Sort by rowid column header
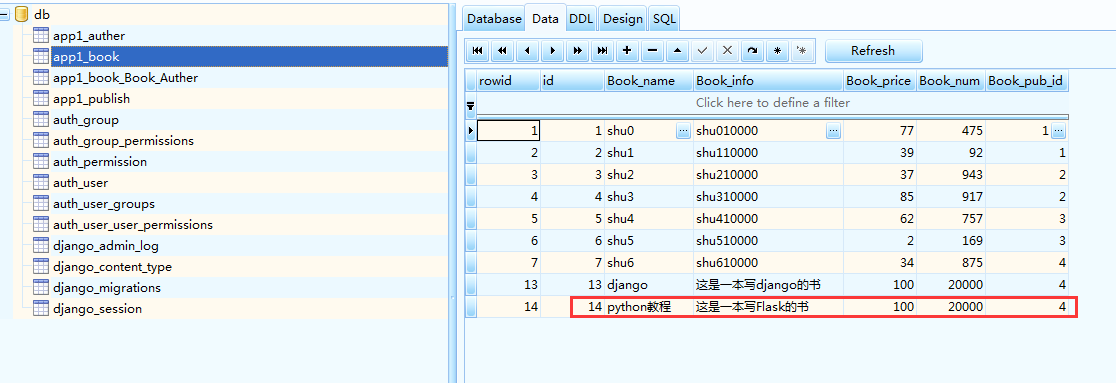Viewport: 1116px width, 383px height. [x=508, y=80]
